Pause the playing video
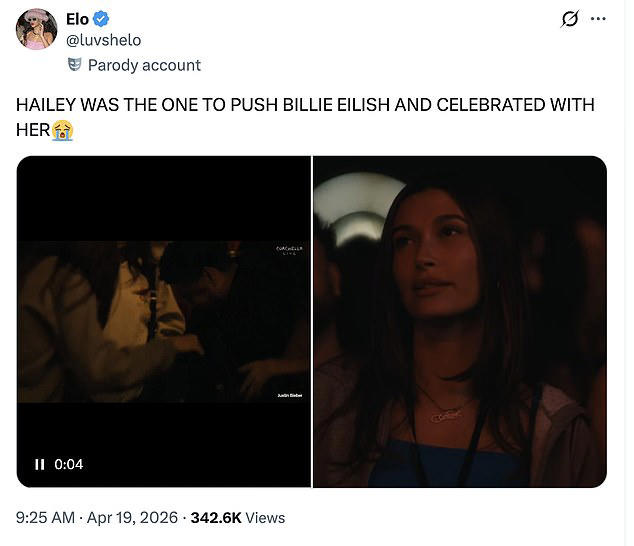 click(x=40, y=464)
